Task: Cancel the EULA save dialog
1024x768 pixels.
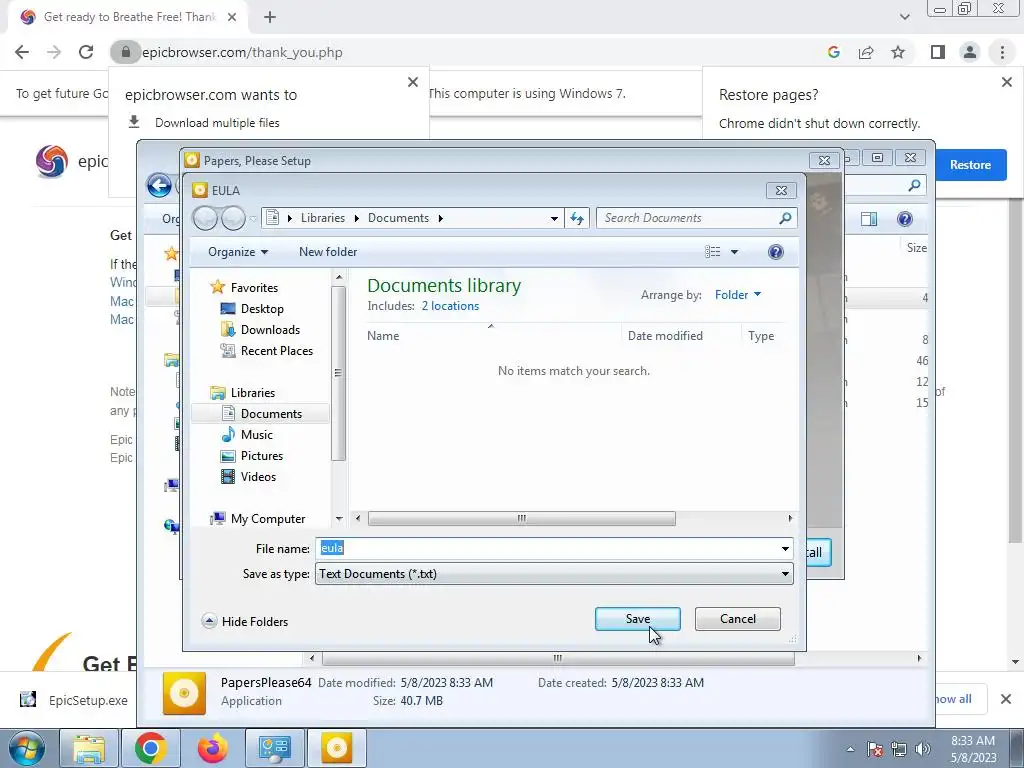Action: click(737, 619)
